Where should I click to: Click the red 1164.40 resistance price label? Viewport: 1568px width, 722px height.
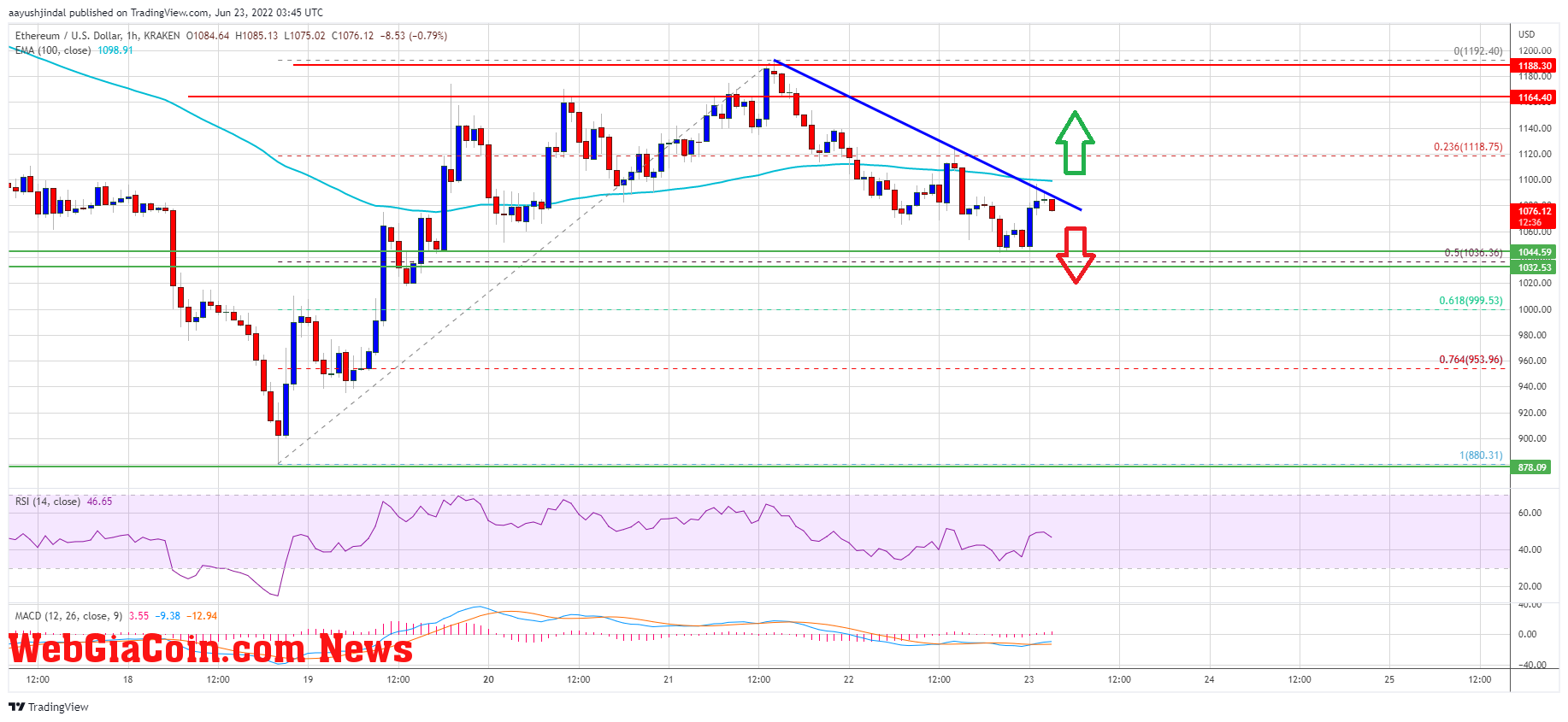[1534, 97]
